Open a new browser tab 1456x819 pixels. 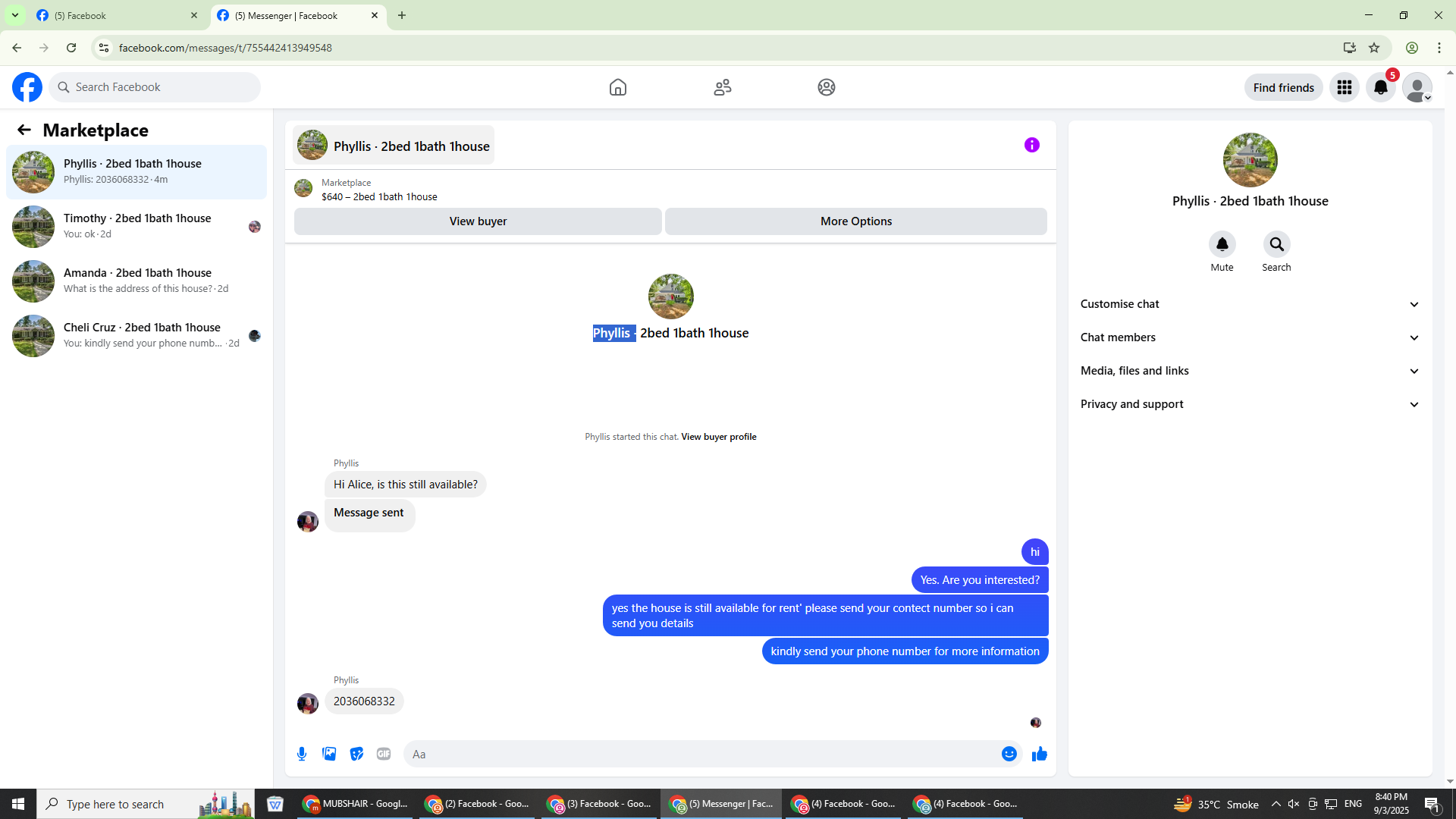coord(402,15)
